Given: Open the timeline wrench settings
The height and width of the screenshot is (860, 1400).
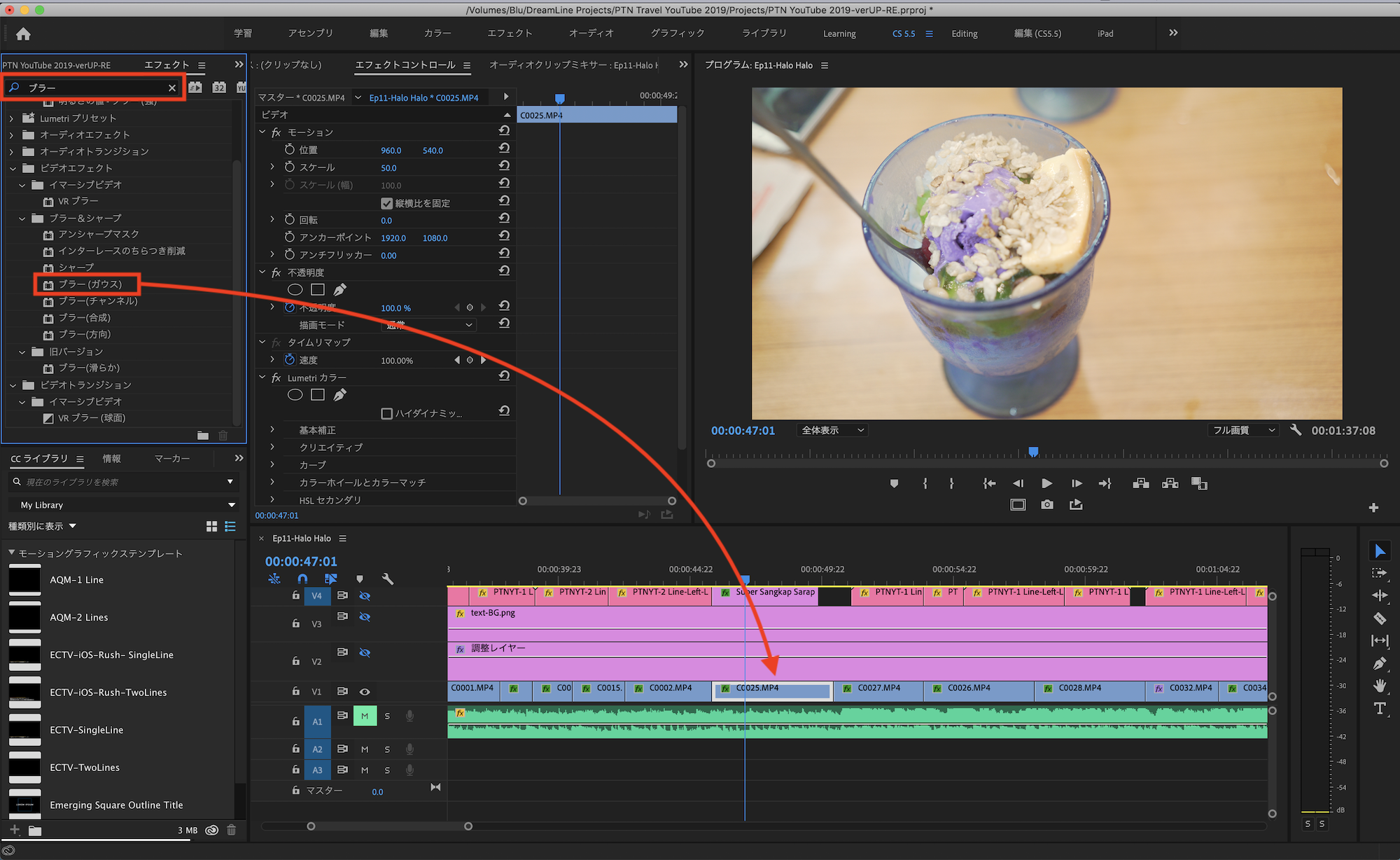Looking at the screenshot, I should (x=388, y=578).
